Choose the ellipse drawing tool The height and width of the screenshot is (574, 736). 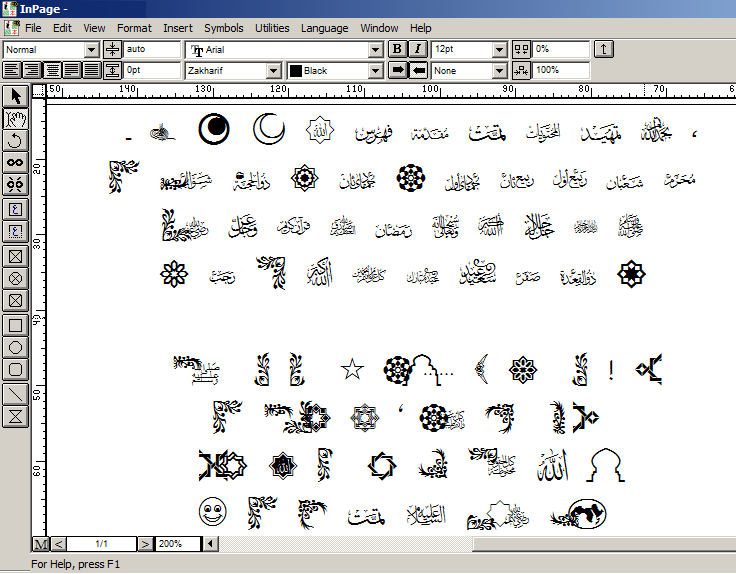tap(16, 347)
